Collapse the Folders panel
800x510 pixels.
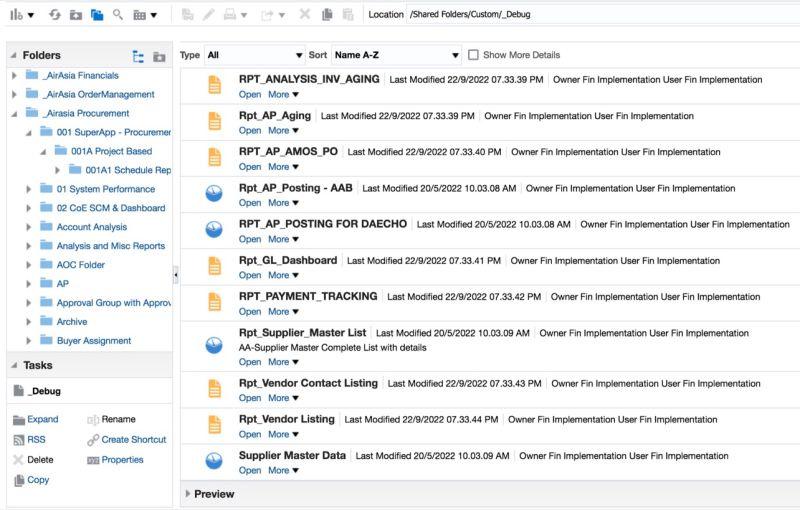(x=14, y=55)
